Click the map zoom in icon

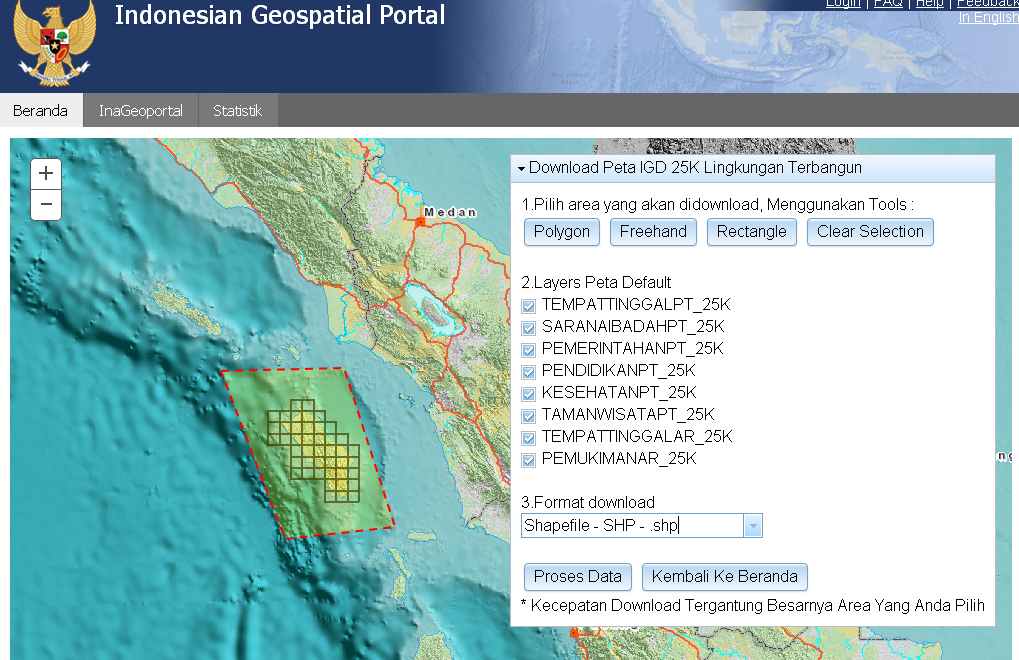(45, 172)
